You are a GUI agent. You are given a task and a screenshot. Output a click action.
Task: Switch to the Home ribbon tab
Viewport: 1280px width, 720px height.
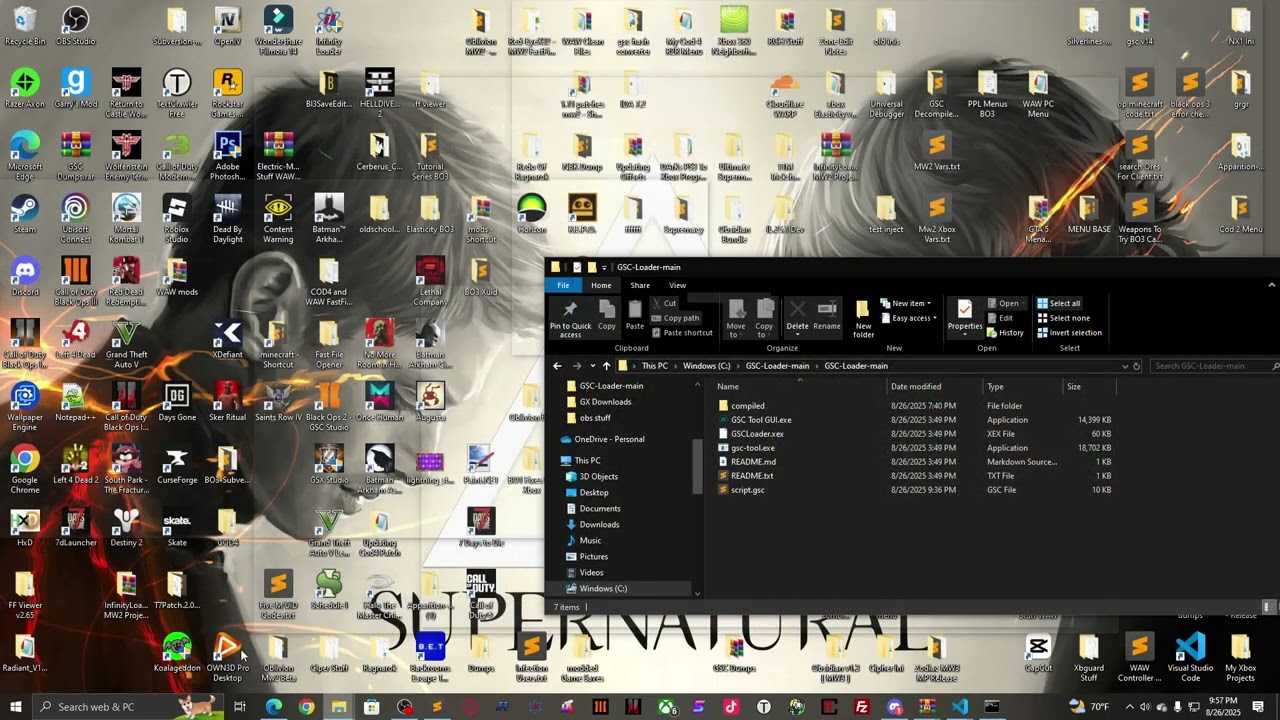point(601,285)
